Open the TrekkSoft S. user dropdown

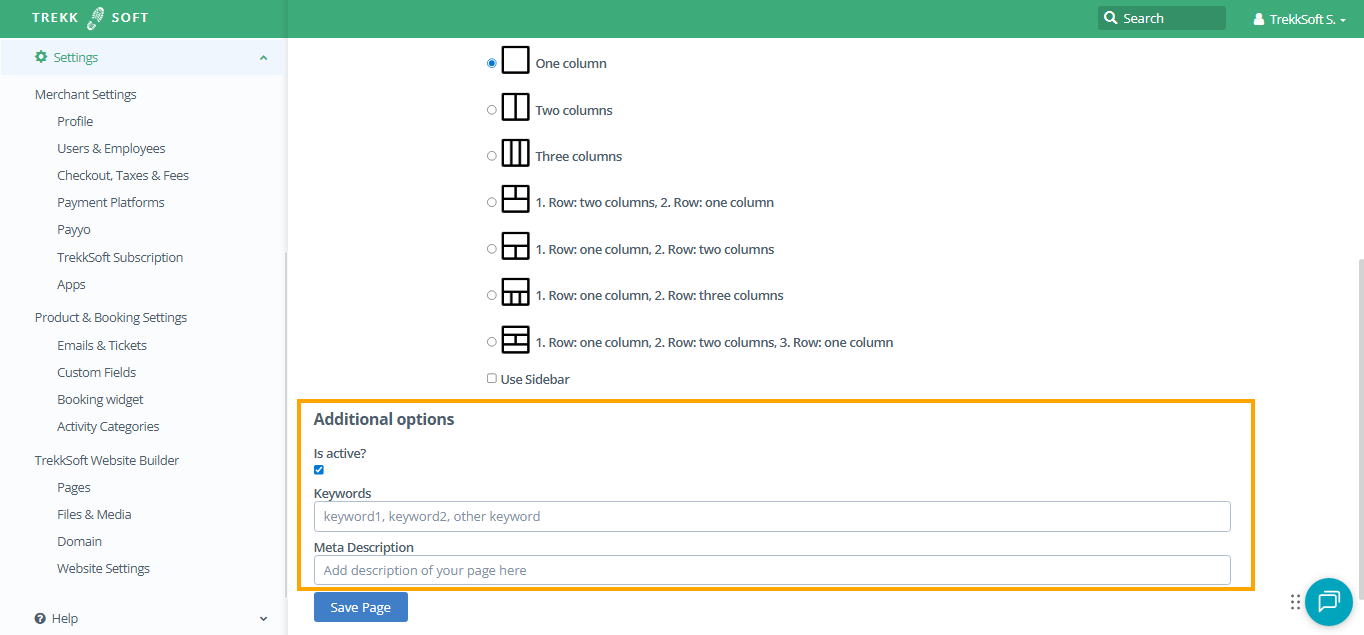tap(1300, 19)
